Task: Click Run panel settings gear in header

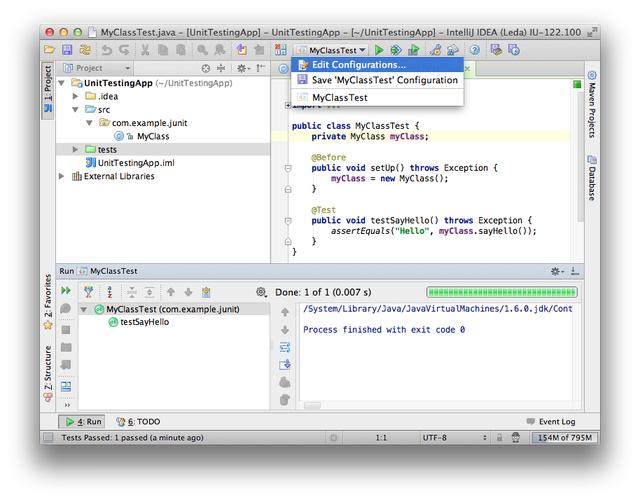Action: (557, 271)
